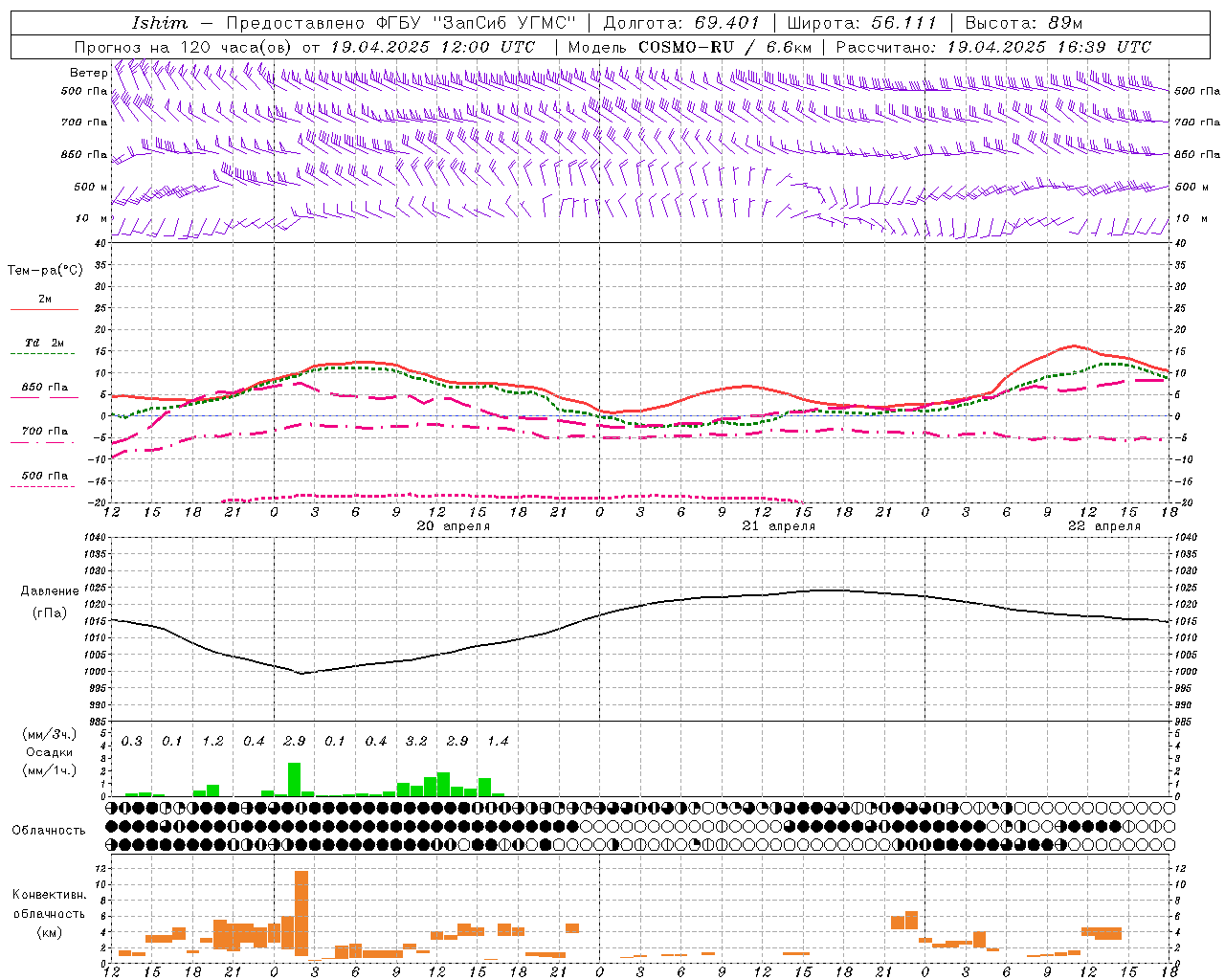Click the "(км)" unit under convective cloudiness
The width and height of the screenshot is (1225, 980).
coord(50,932)
